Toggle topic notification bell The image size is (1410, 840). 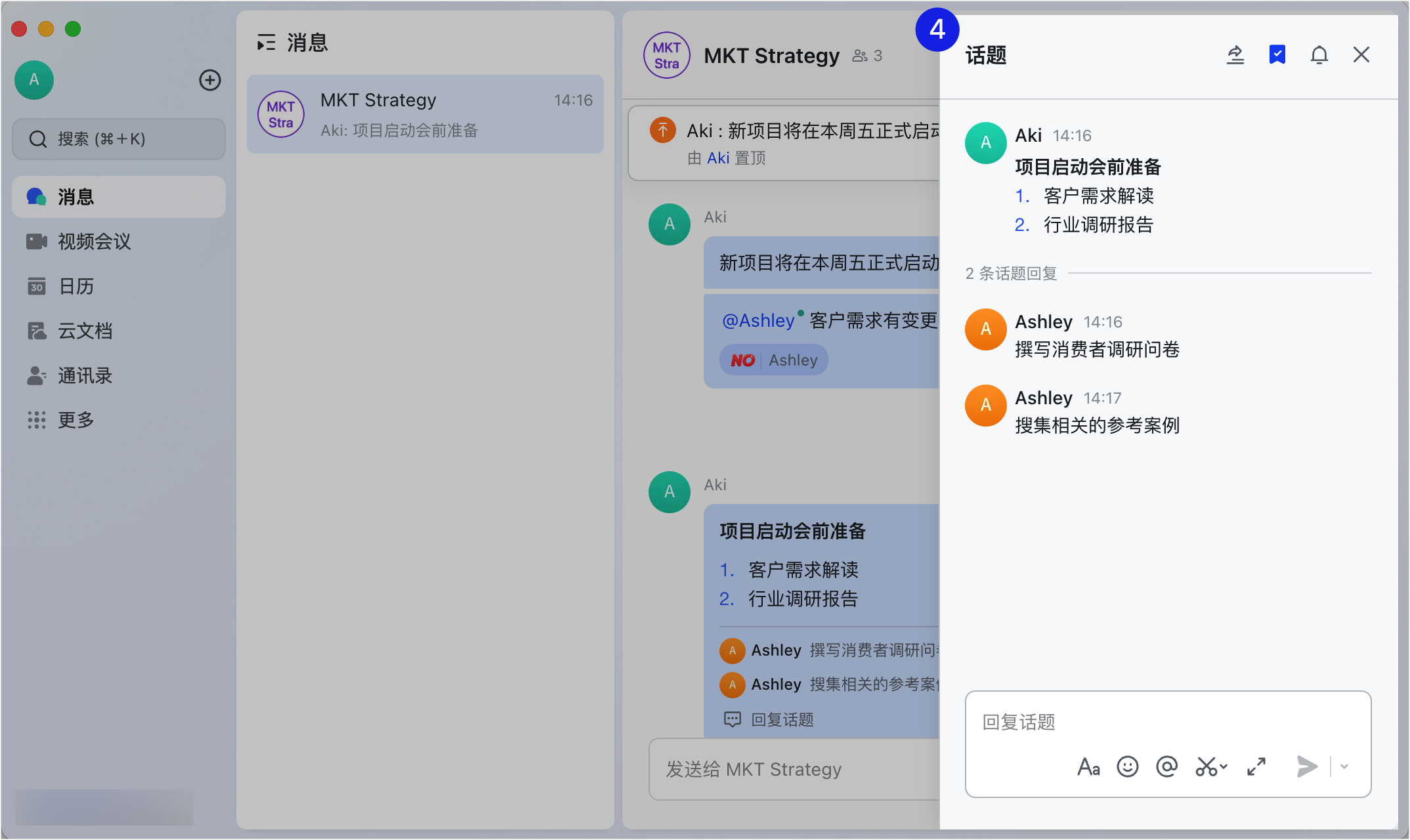pos(1319,54)
